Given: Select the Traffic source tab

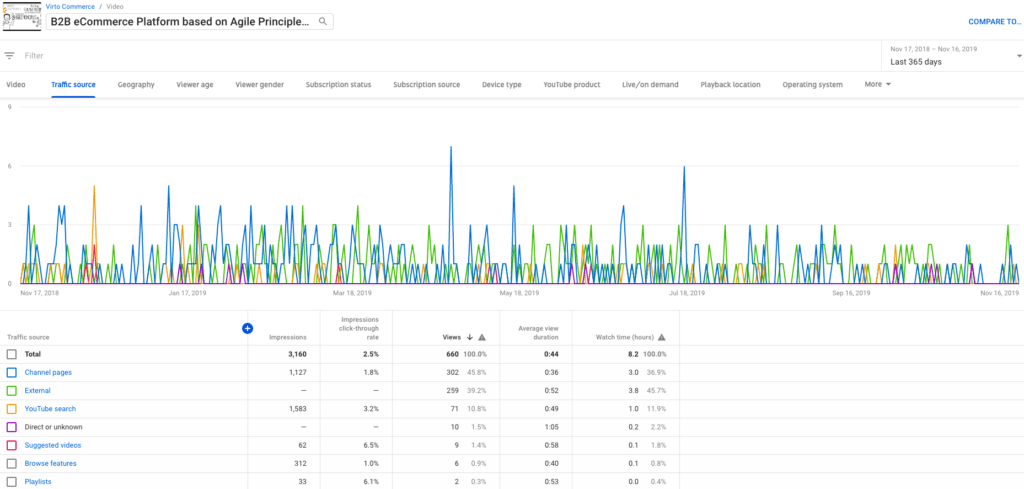Looking at the screenshot, I should (x=73, y=85).
